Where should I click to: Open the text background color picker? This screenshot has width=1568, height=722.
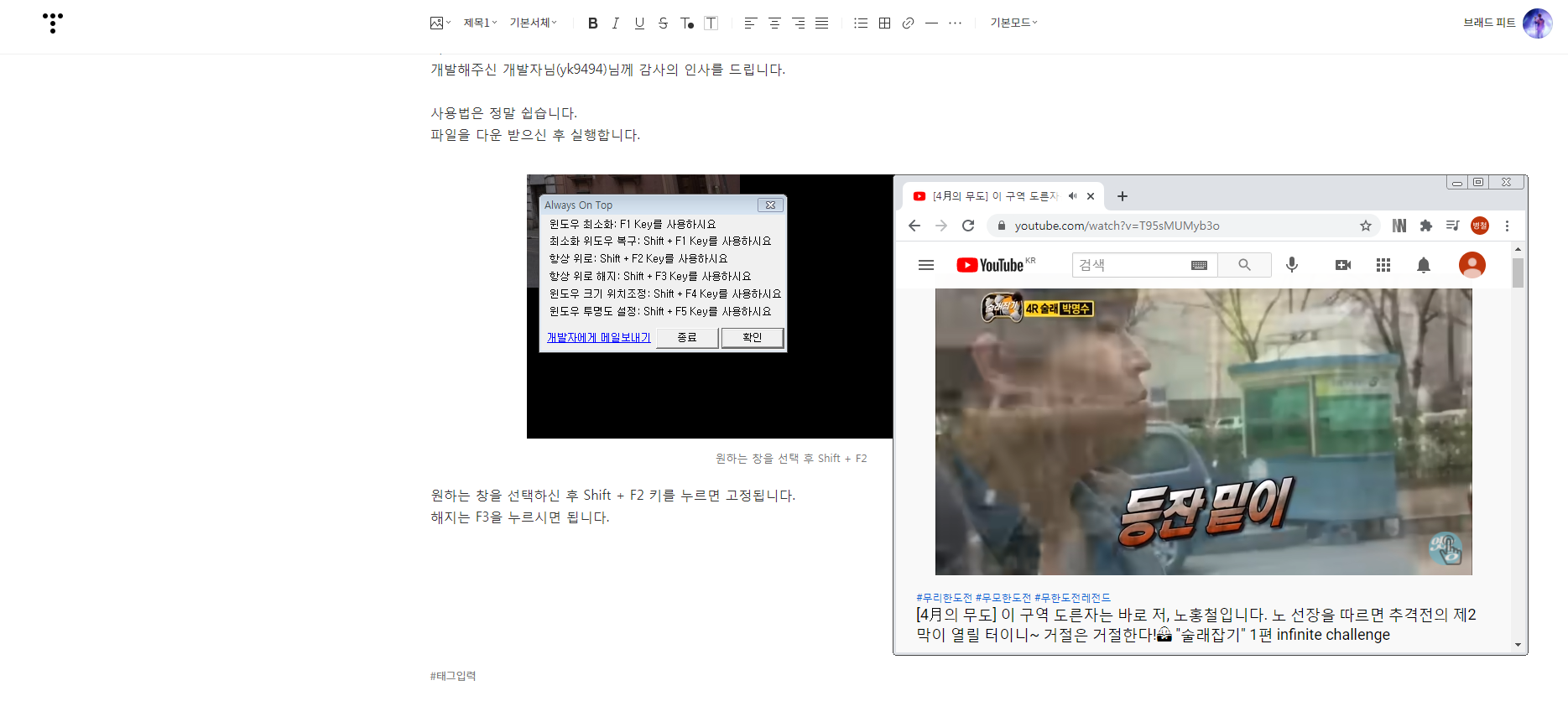click(x=711, y=23)
